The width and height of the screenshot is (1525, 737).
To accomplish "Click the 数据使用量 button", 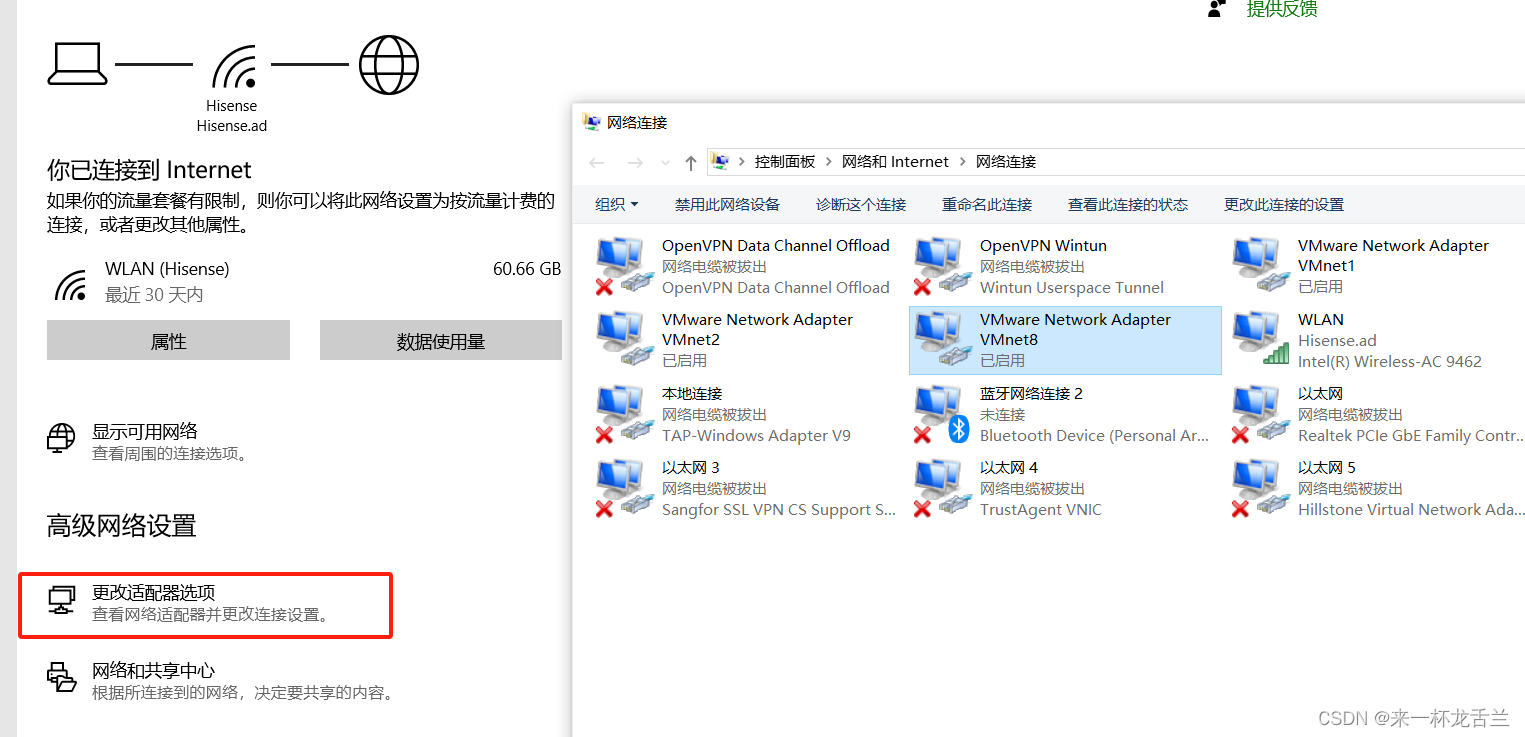I will [441, 340].
